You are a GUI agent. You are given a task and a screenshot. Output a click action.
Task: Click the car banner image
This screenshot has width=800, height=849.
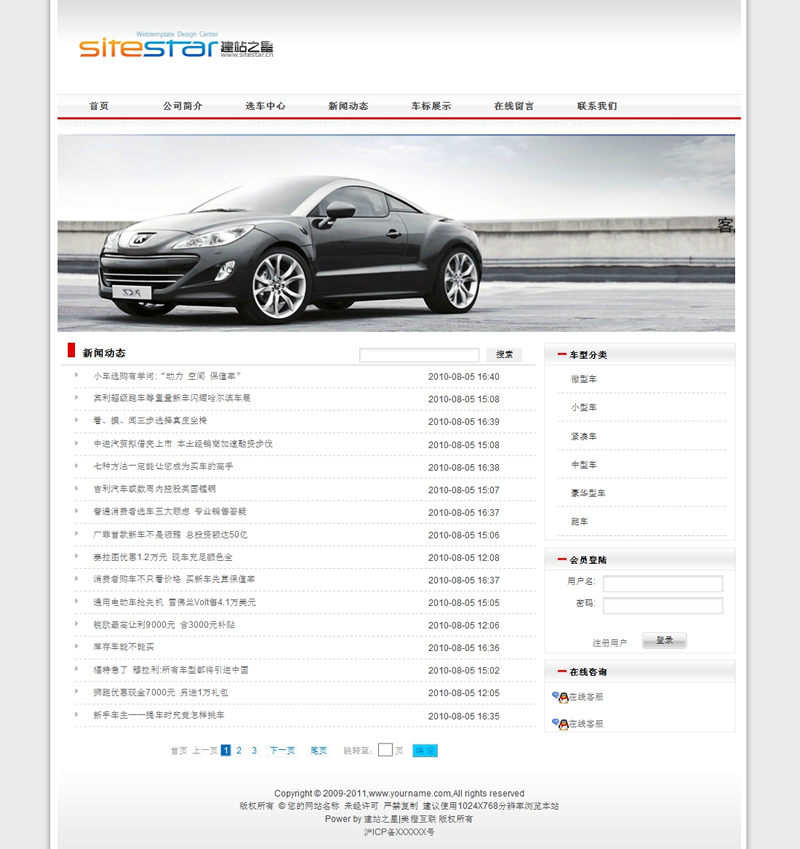pos(396,233)
